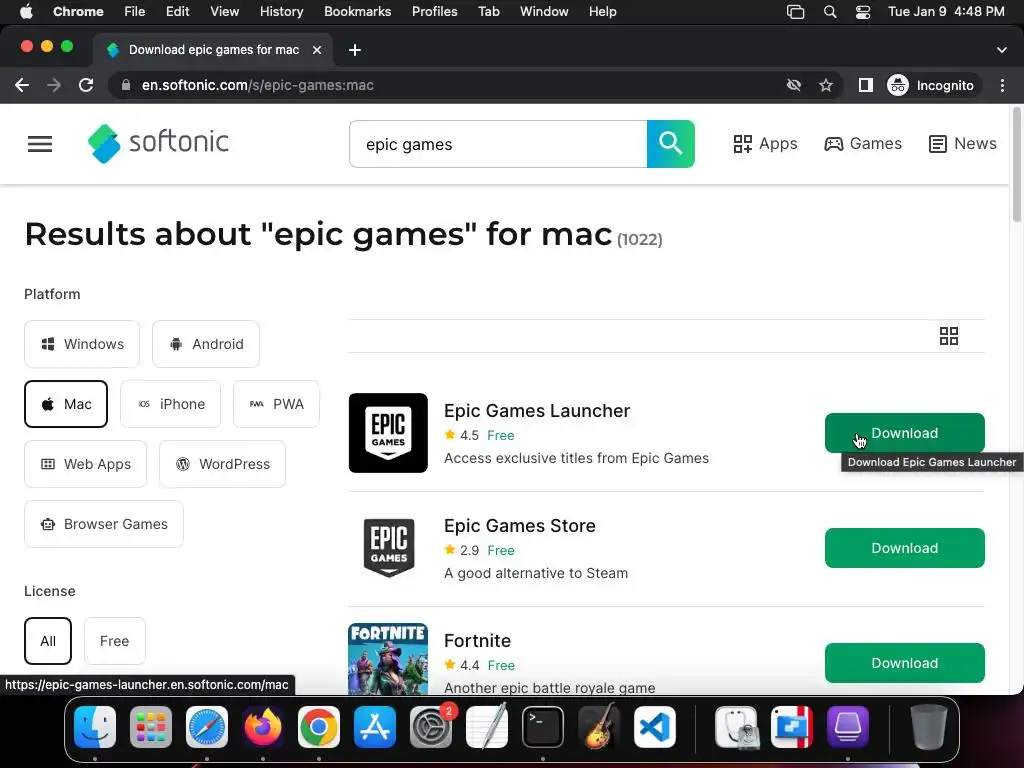Open macOS Control Center
Image resolution: width=1024 pixels, height=768 pixels.
point(862,12)
